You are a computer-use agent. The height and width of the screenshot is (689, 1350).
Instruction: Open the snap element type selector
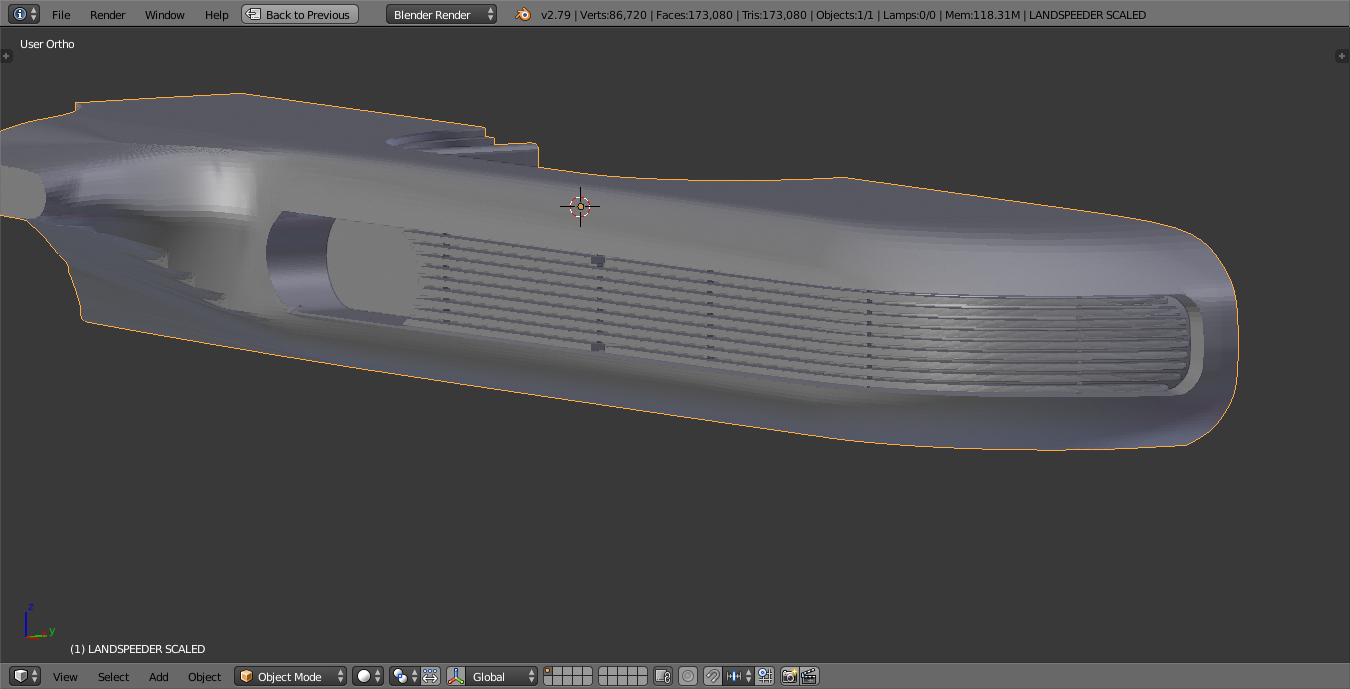point(738,677)
